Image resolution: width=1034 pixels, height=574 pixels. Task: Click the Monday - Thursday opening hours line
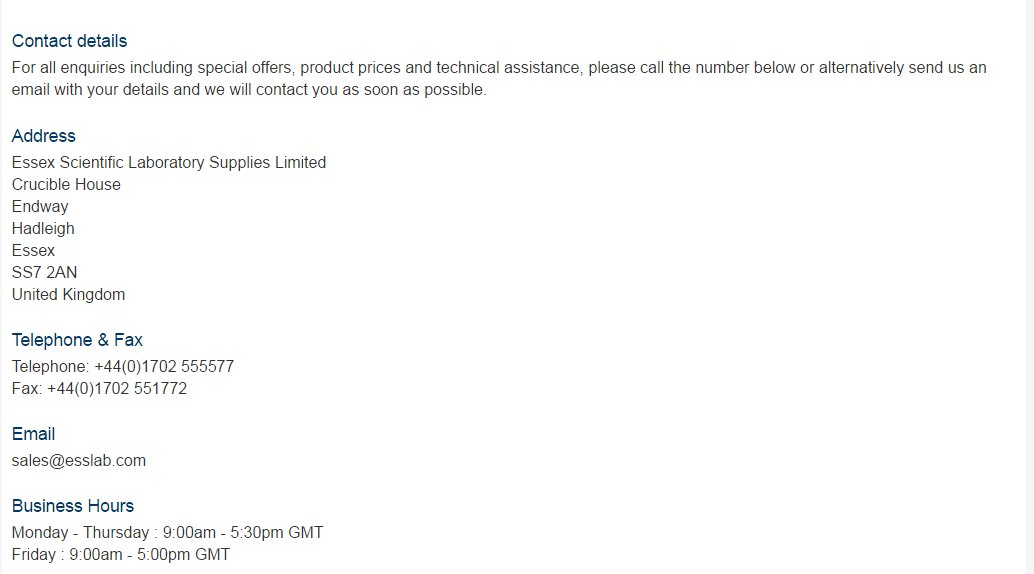click(167, 532)
